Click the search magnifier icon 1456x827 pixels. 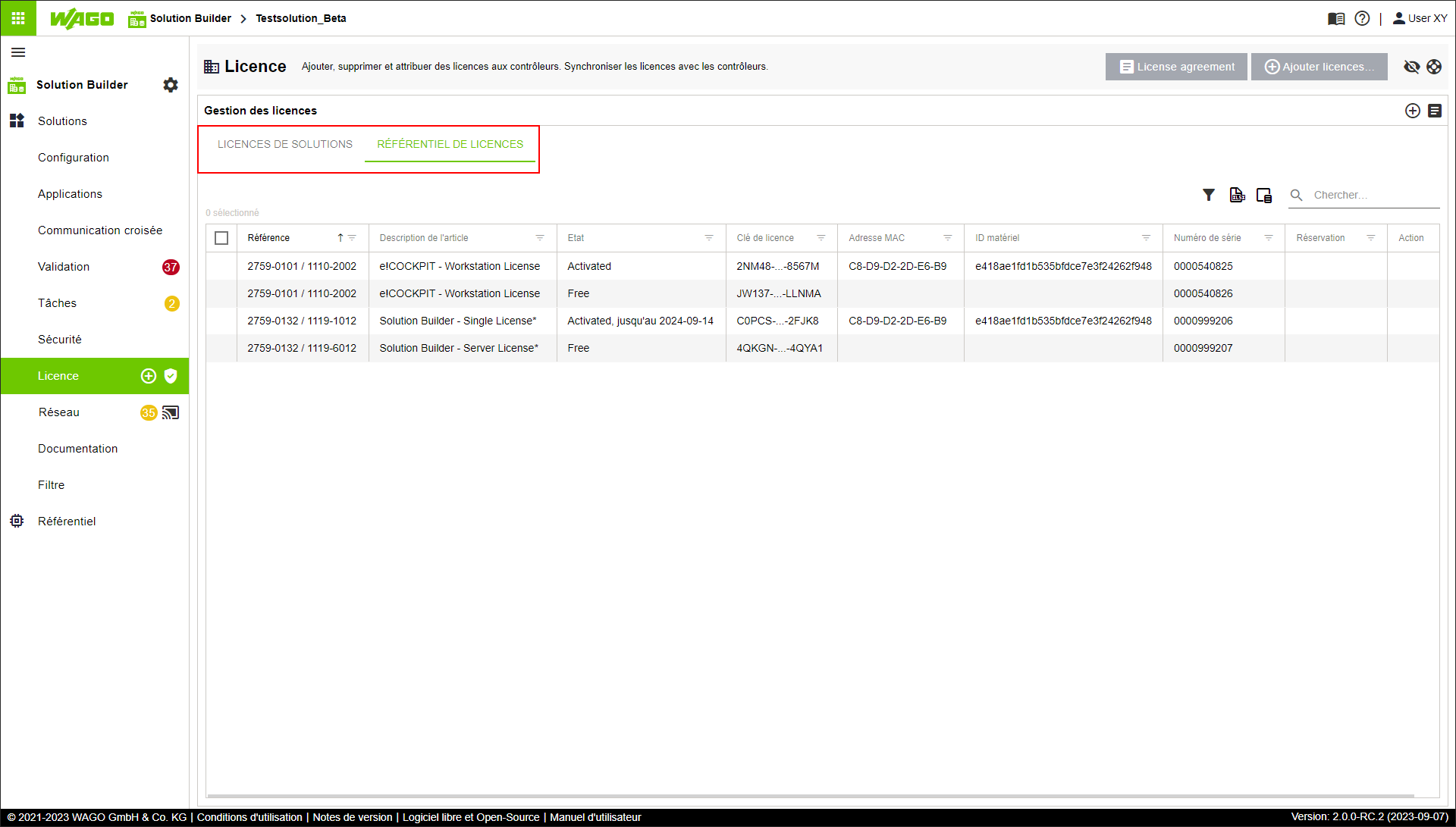[x=1297, y=195]
